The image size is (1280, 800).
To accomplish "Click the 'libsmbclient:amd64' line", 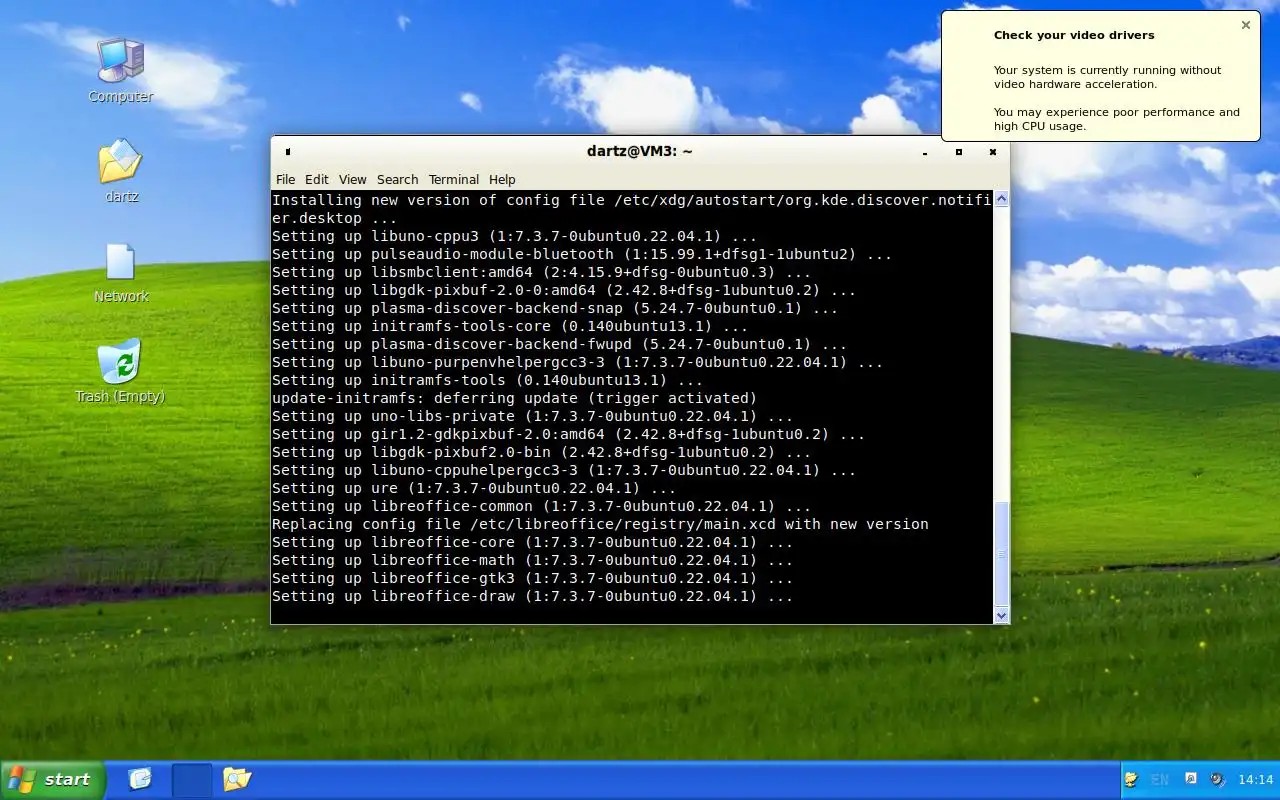I will point(542,272).
